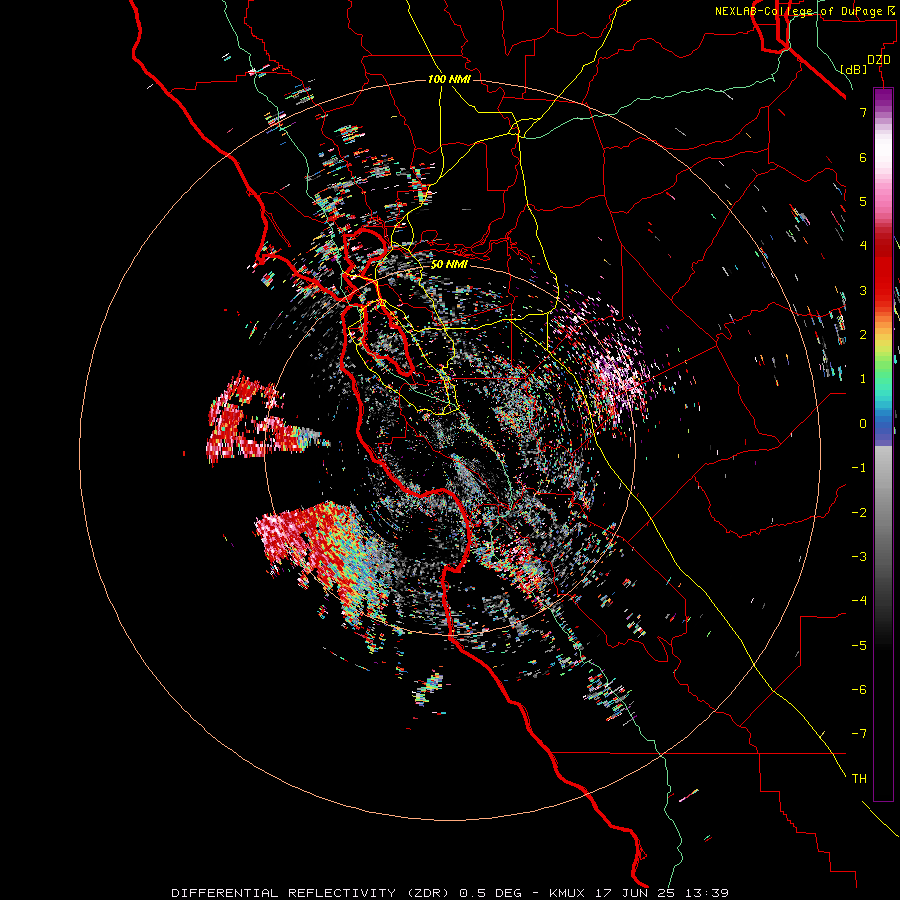Screen dimensions: 900x900
Task: Click the 6 tick label on the scale
Action: click(x=863, y=157)
